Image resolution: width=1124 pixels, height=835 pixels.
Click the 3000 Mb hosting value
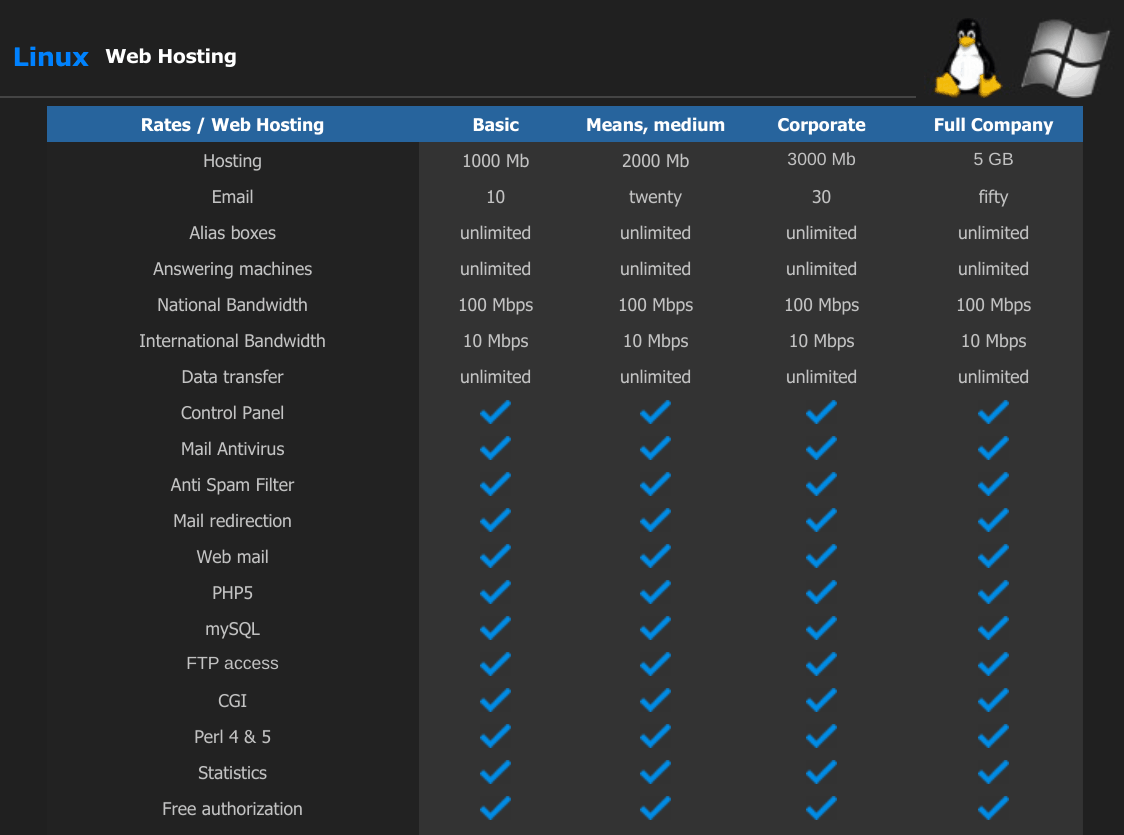[x=821, y=159]
